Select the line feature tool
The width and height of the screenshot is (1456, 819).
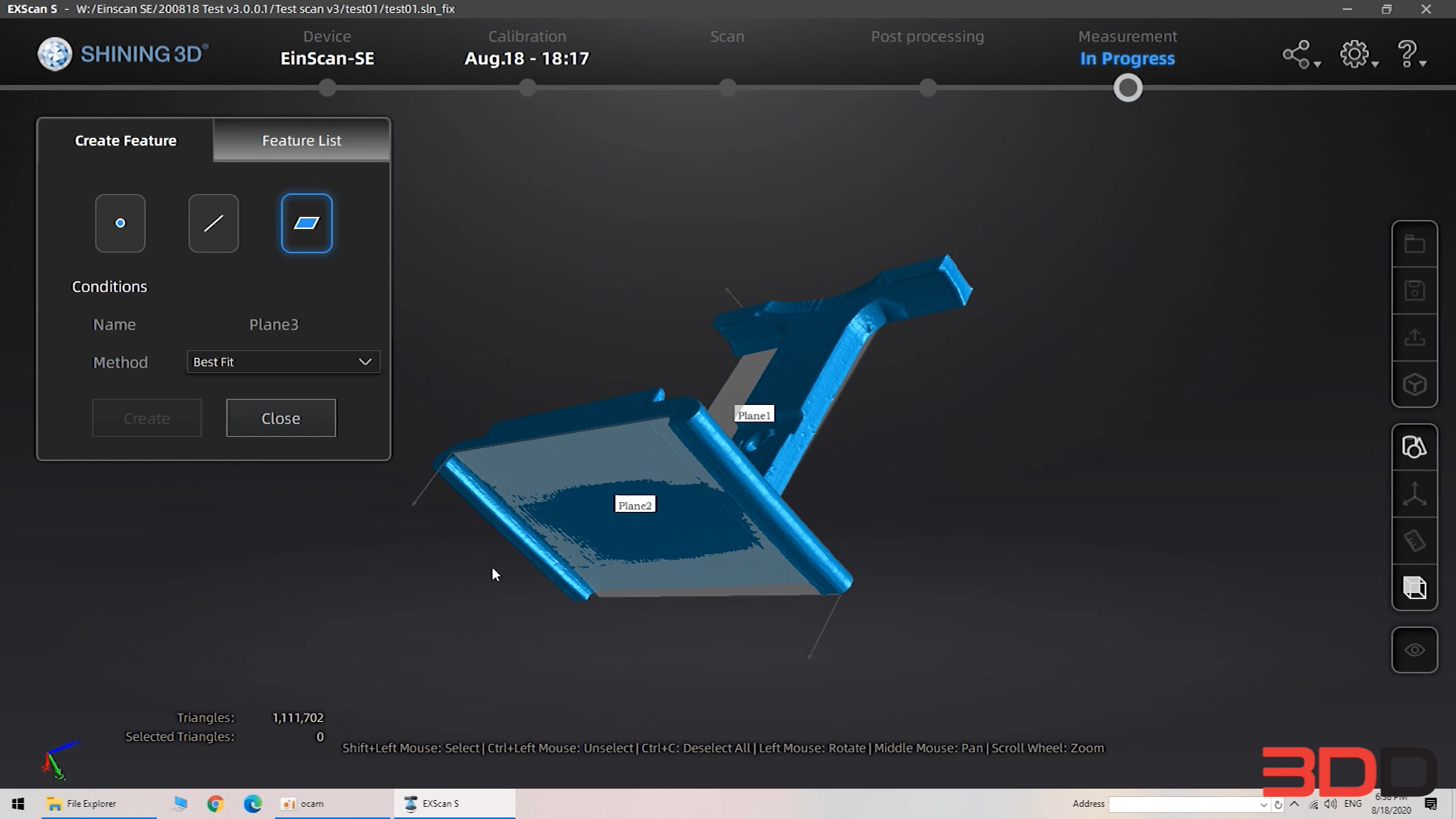(213, 223)
